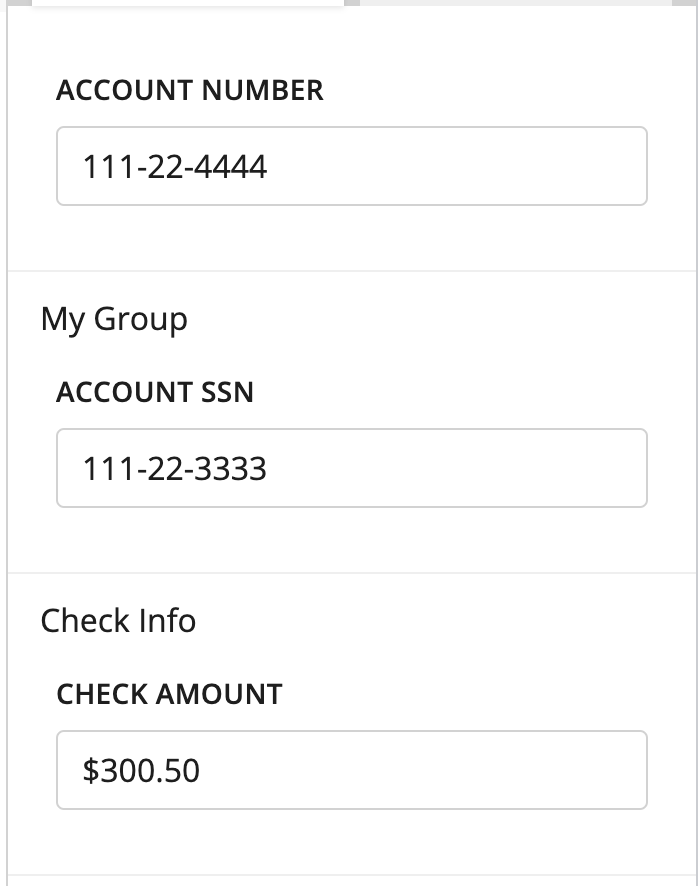Focus the Account Number input field
The height and width of the screenshot is (886, 698).
(x=352, y=166)
